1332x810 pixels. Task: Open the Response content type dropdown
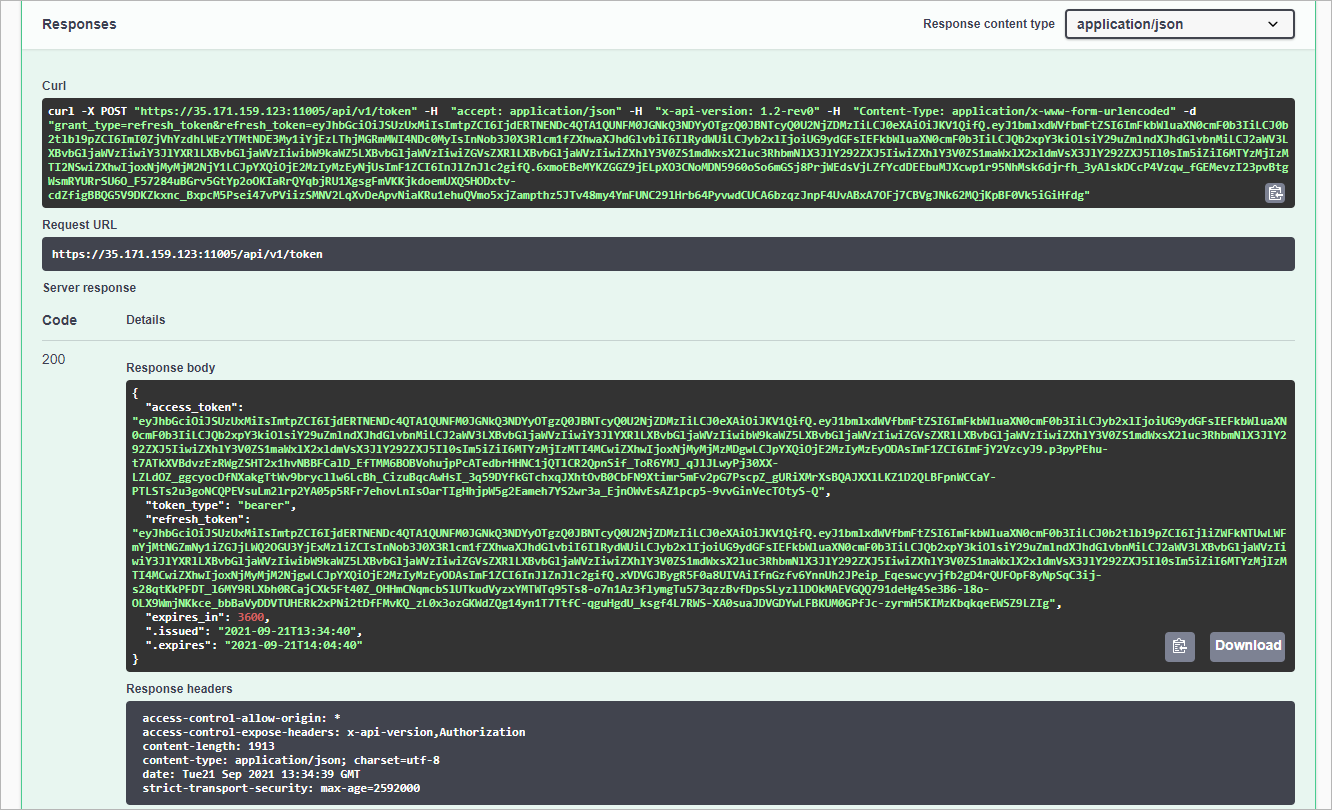coord(1179,24)
